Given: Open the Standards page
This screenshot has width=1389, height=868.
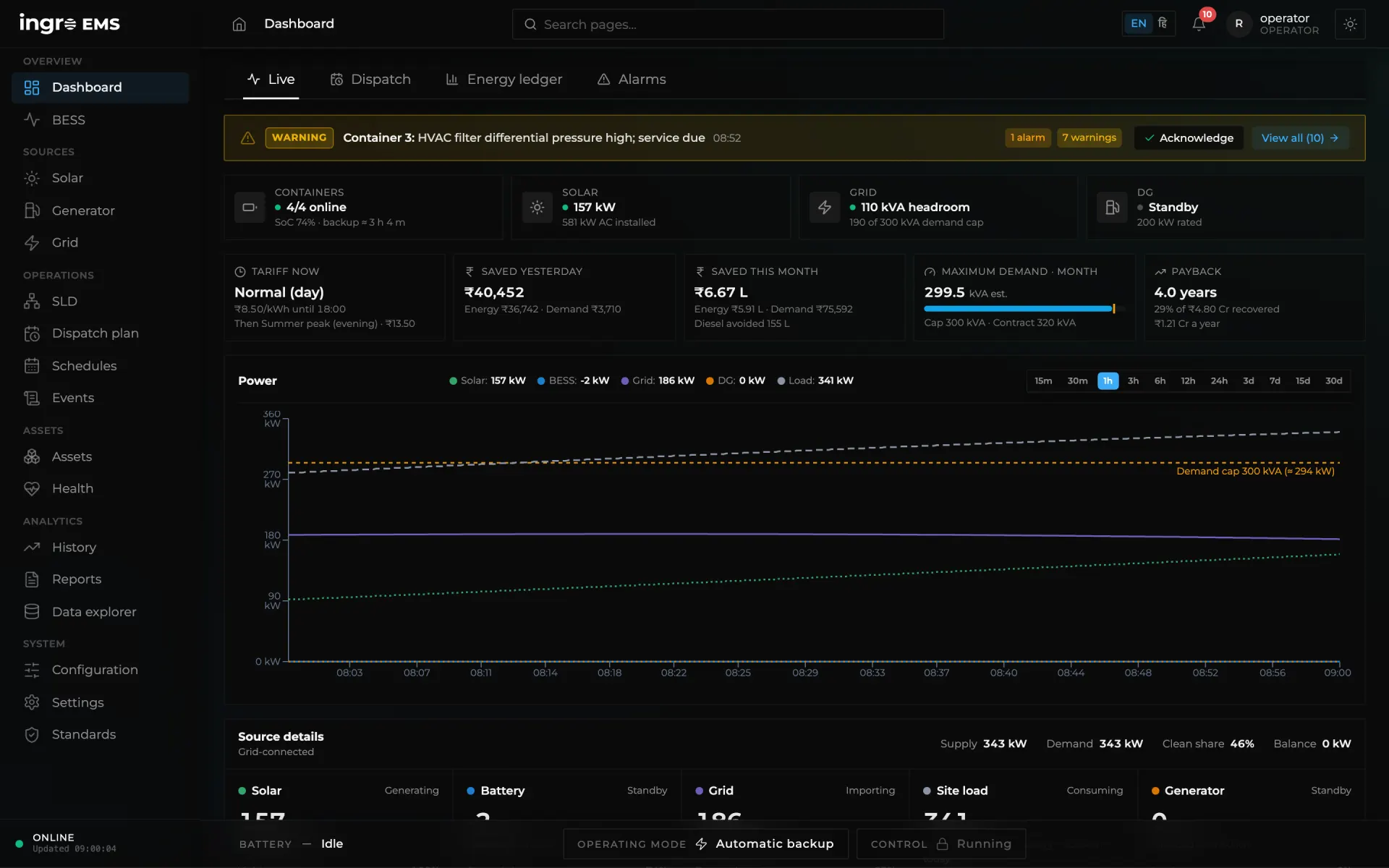Looking at the screenshot, I should pos(100,735).
